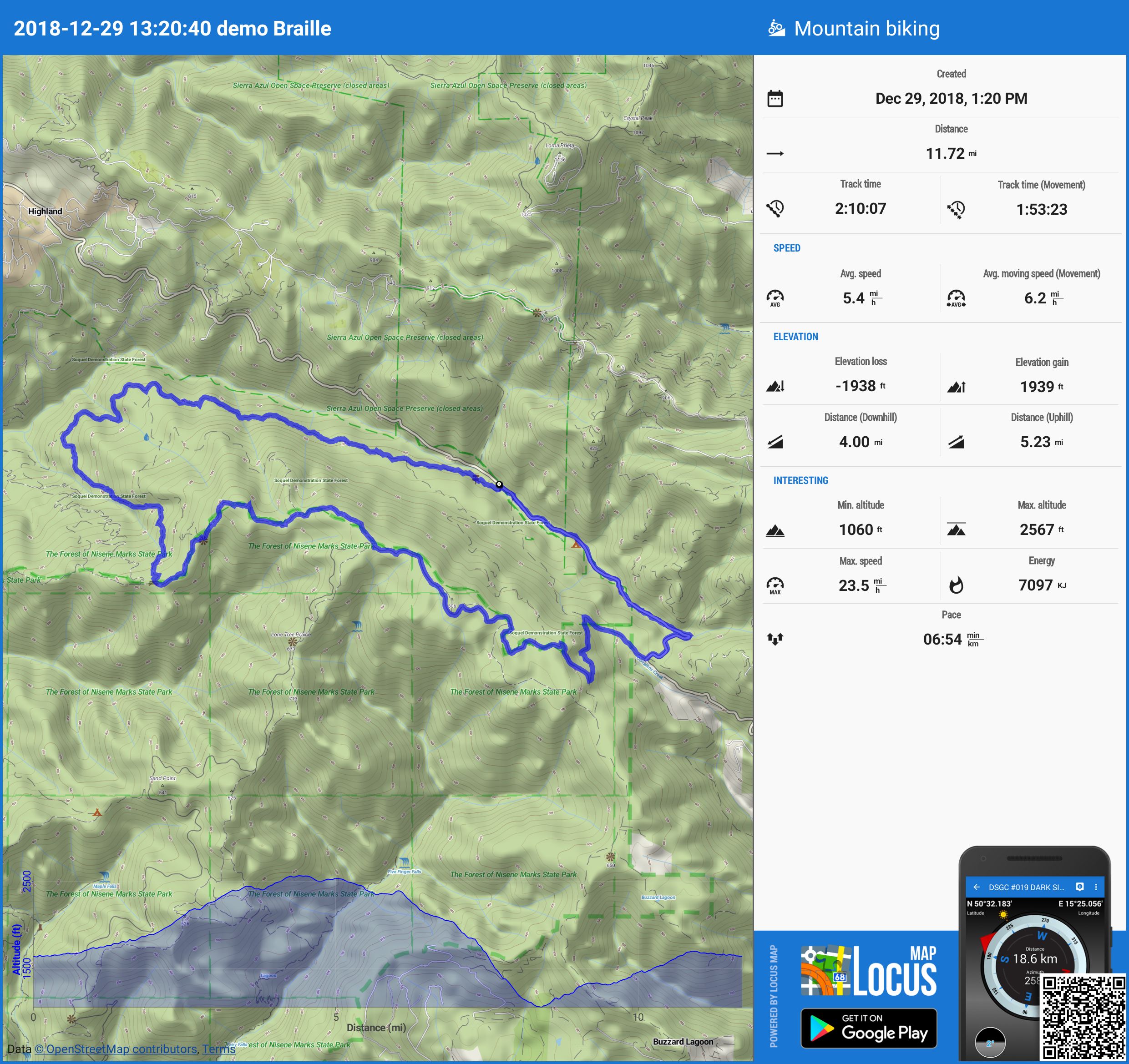Click the Track time clock icon
The height and width of the screenshot is (1064, 1129).
point(775,208)
